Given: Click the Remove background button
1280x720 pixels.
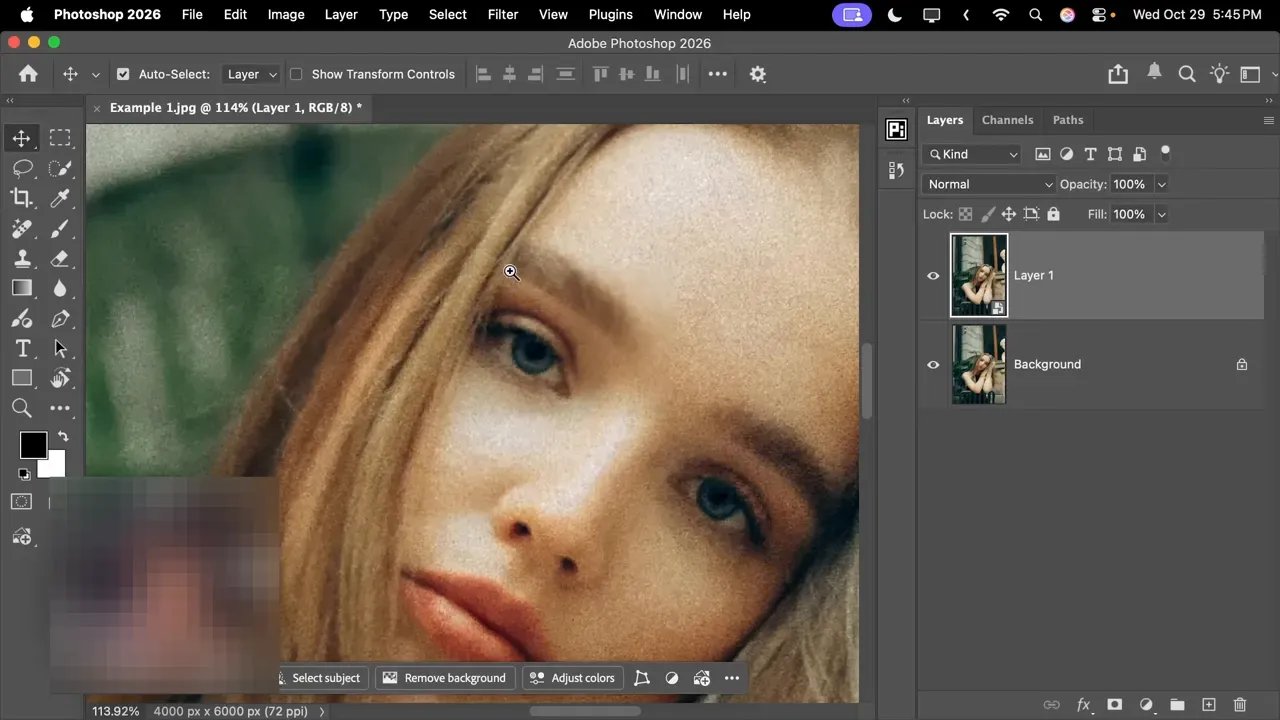Looking at the screenshot, I should click(445, 677).
